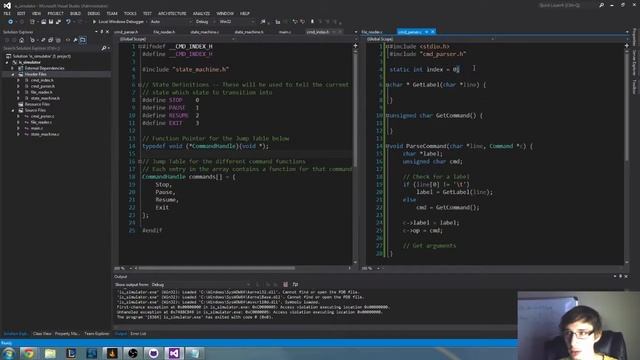Open left editor Global Scope dropdown
Viewport: 640px width, 360px height.
point(177,39)
